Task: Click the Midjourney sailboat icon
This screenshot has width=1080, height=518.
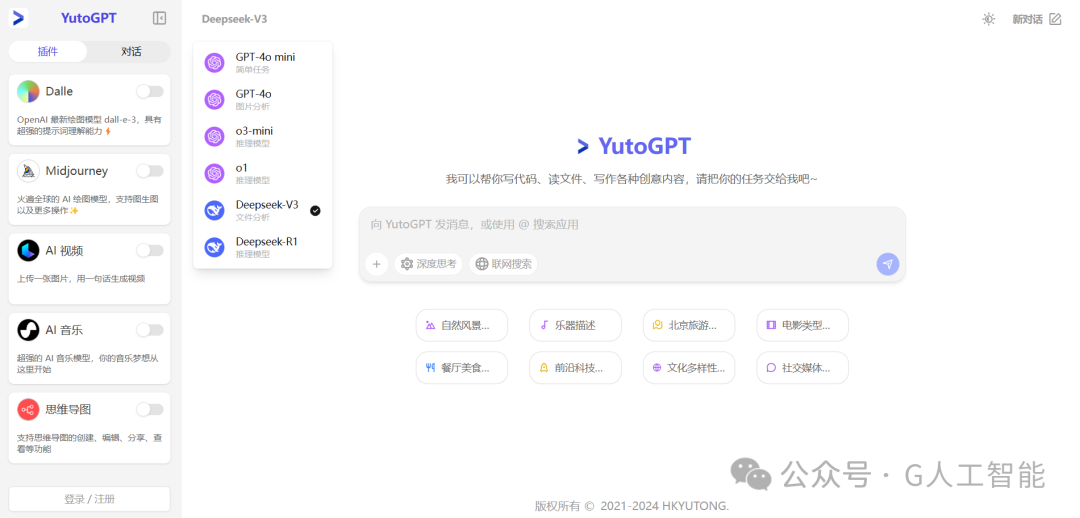Action: pos(28,171)
